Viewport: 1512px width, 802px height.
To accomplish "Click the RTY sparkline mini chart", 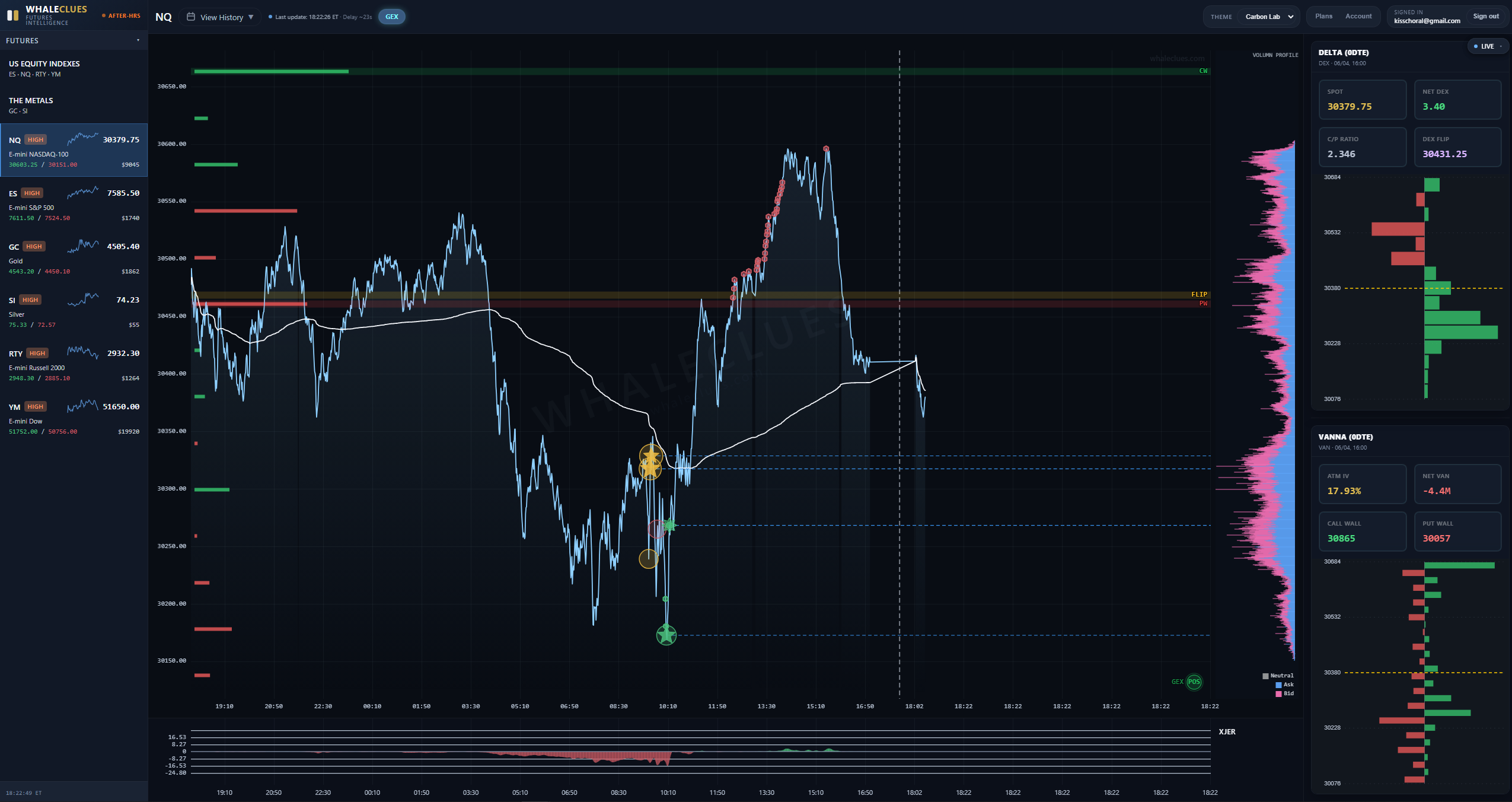I will (x=82, y=353).
